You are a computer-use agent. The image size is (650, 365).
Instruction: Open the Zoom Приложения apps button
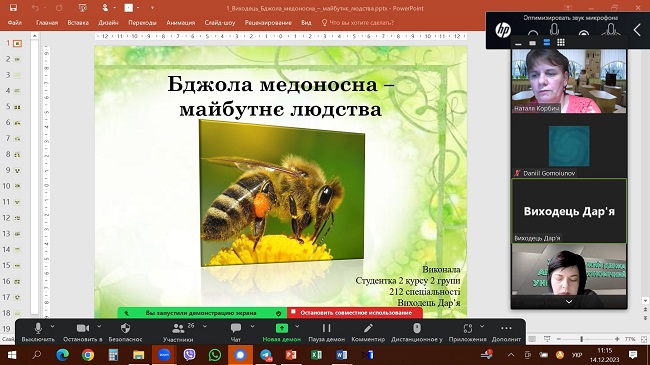468,332
